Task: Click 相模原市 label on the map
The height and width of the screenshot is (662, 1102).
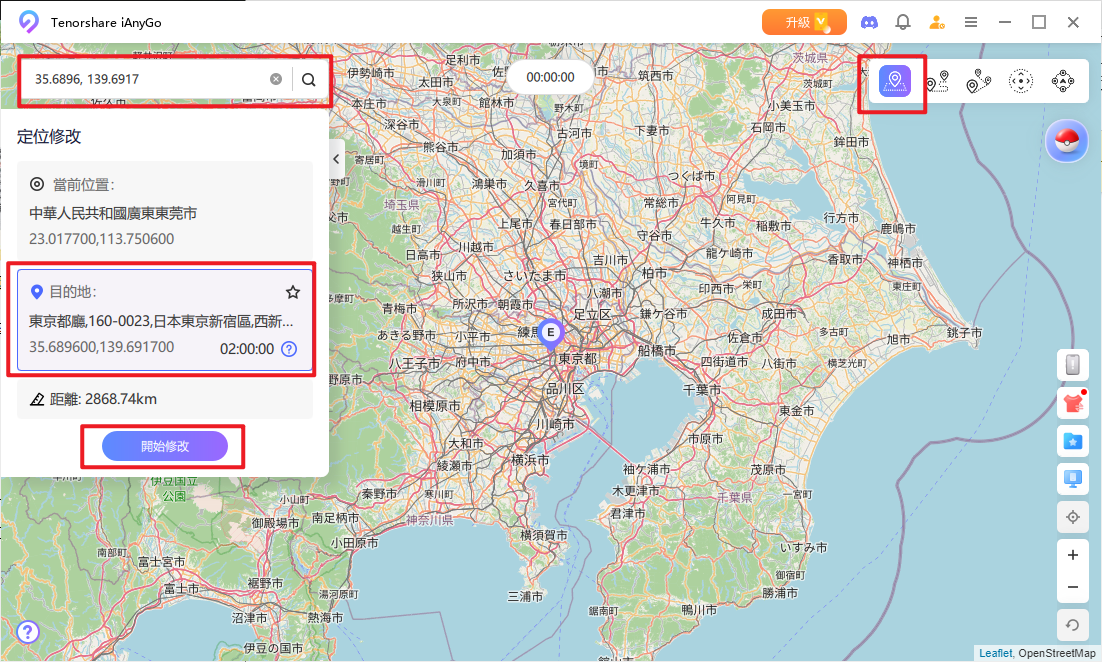Action: point(435,406)
